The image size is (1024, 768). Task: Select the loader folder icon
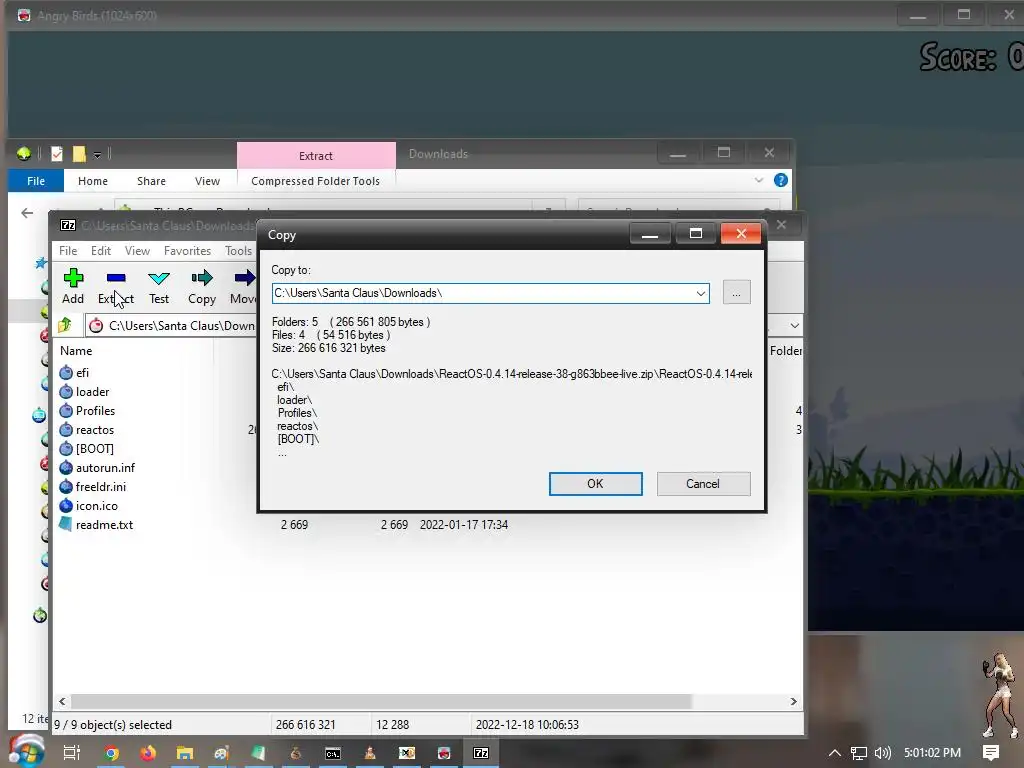pos(66,391)
